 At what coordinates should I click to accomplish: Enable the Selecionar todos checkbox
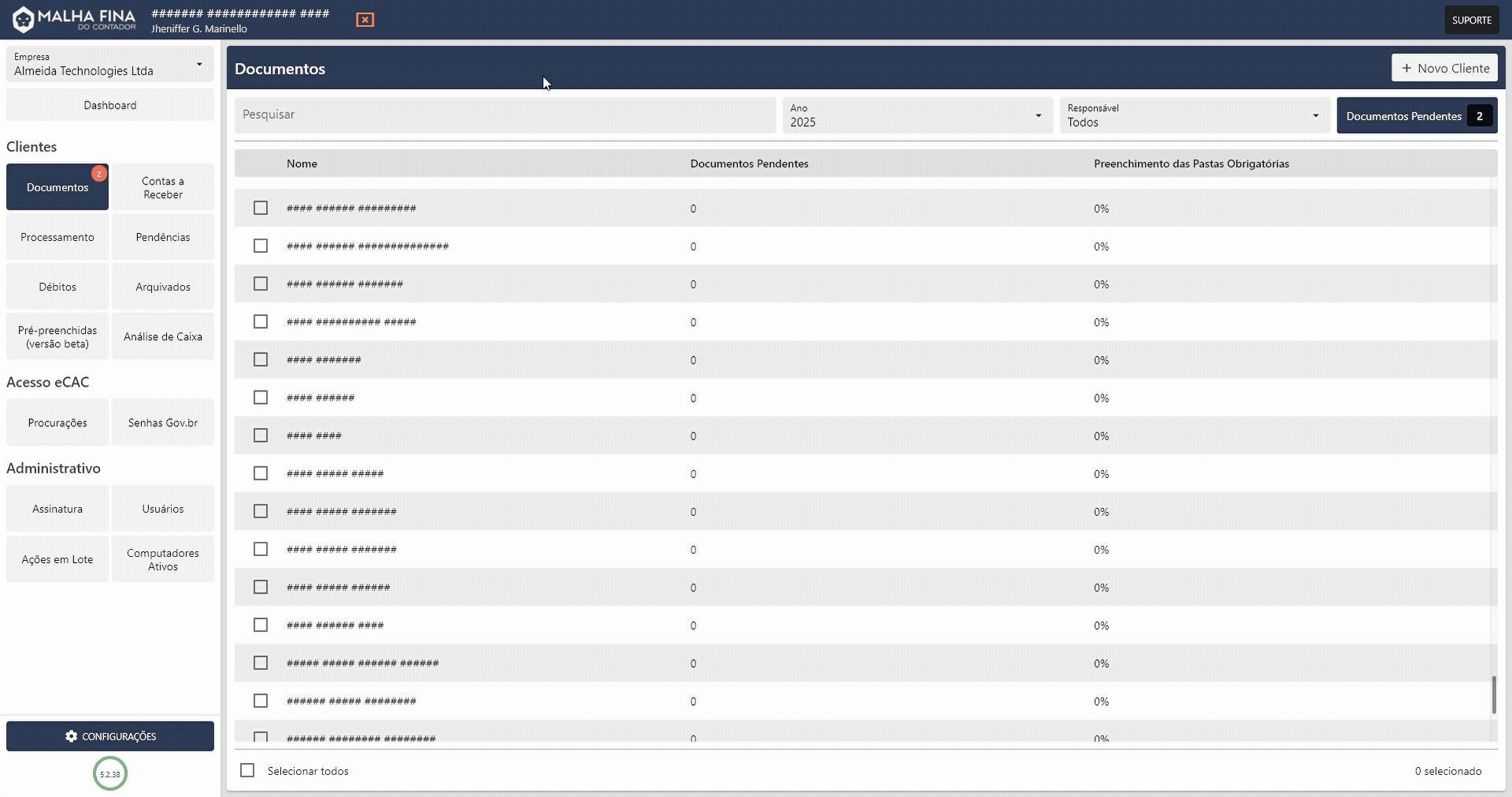click(x=247, y=770)
